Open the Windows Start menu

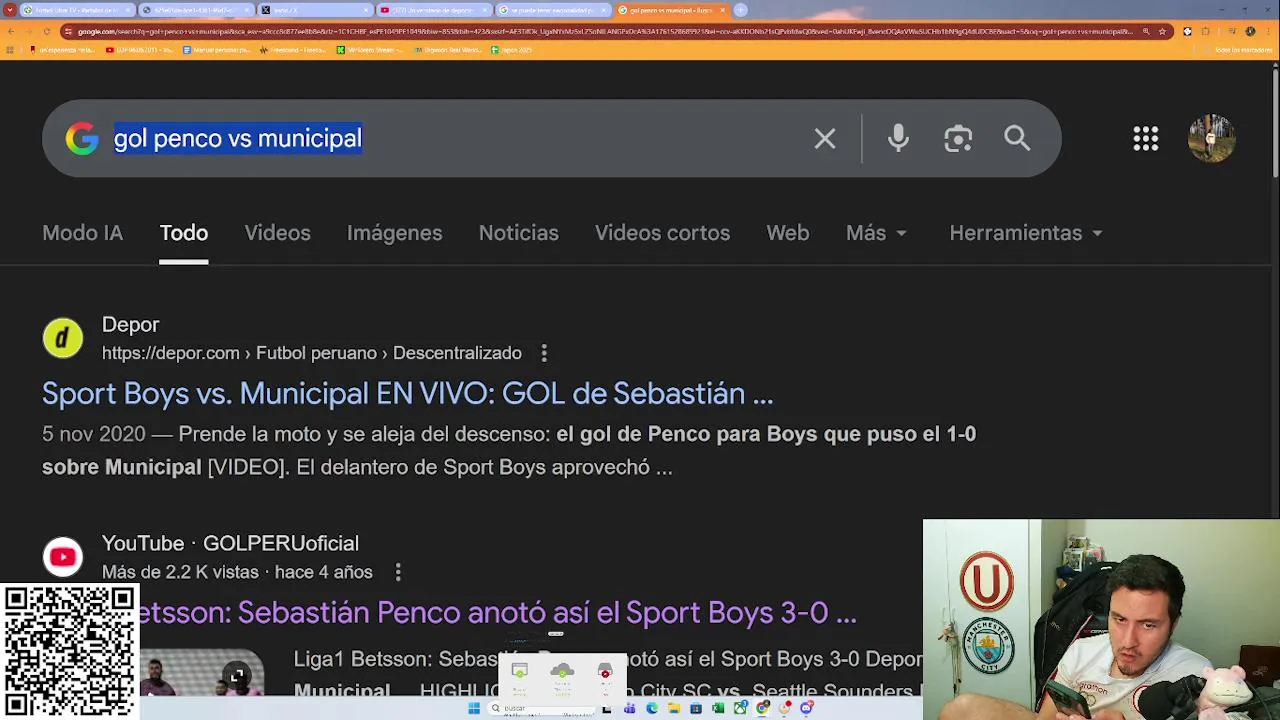(474, 708)
